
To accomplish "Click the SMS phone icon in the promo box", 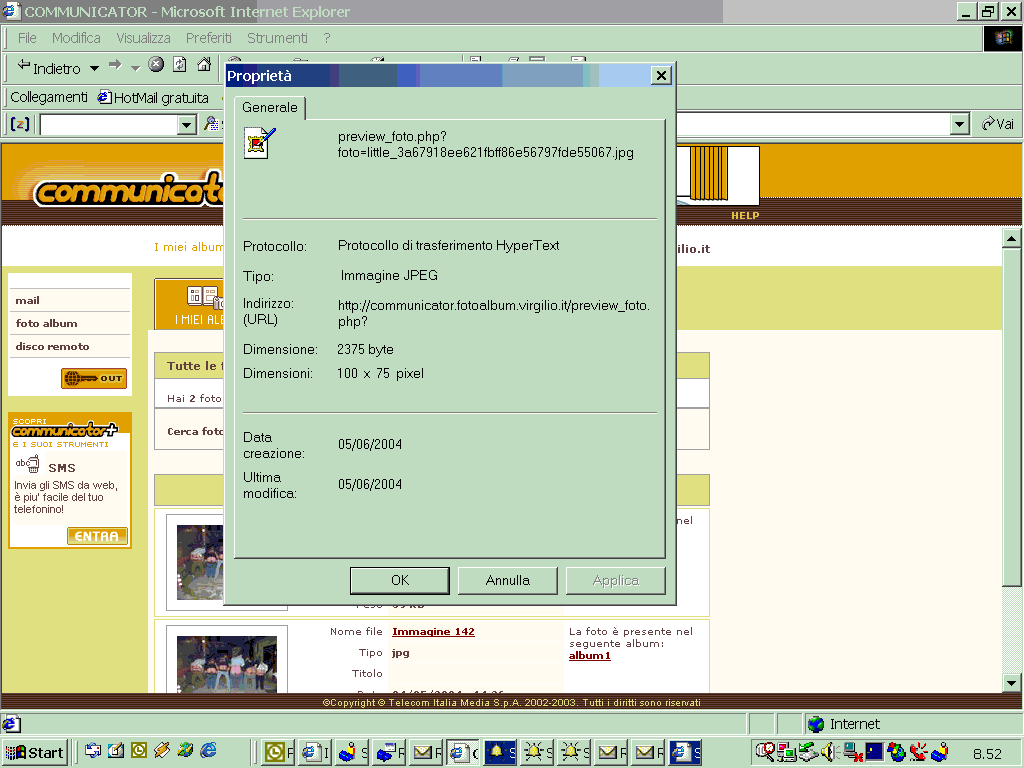I will tap(27, 464).
